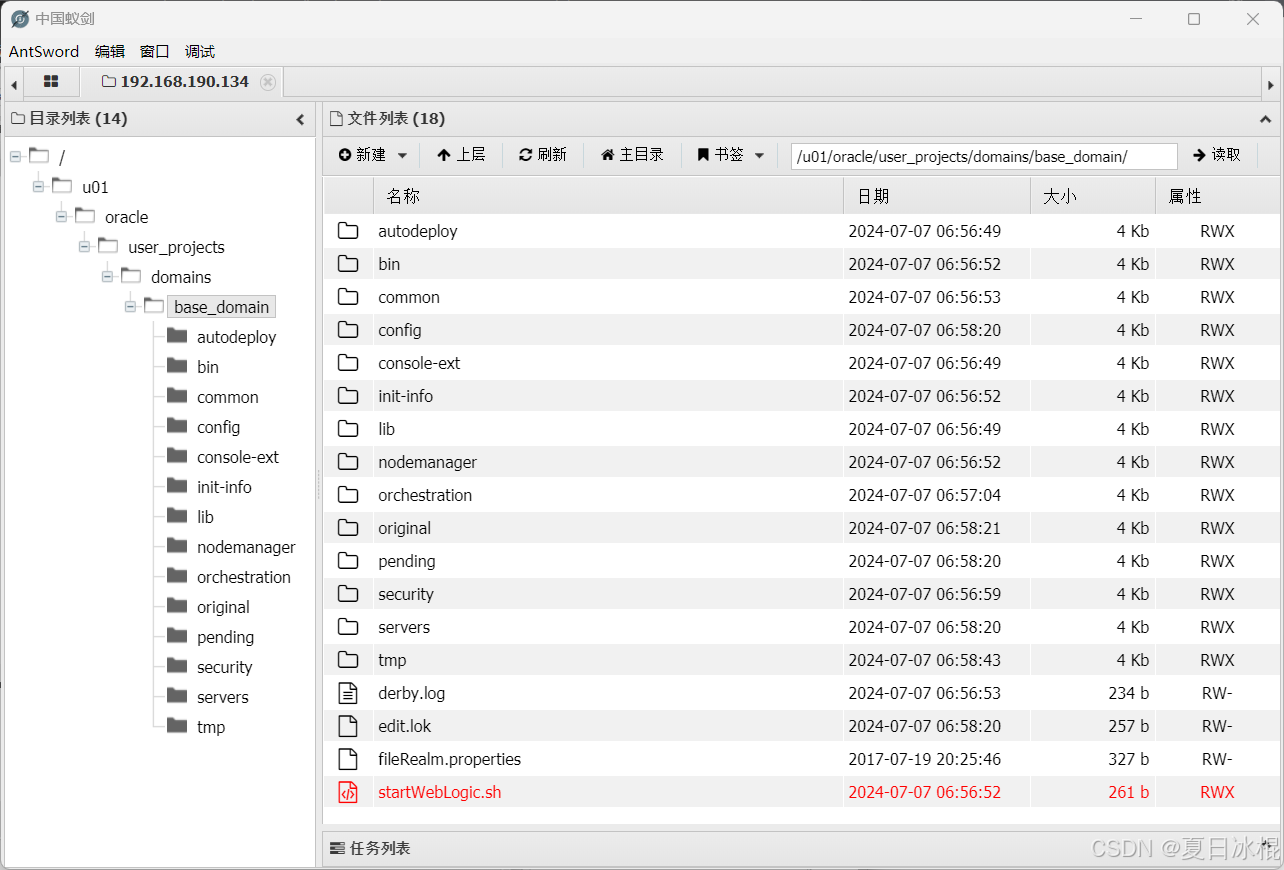
Task: Close the 192.168.190.134 tab
Action: (268, 82)
